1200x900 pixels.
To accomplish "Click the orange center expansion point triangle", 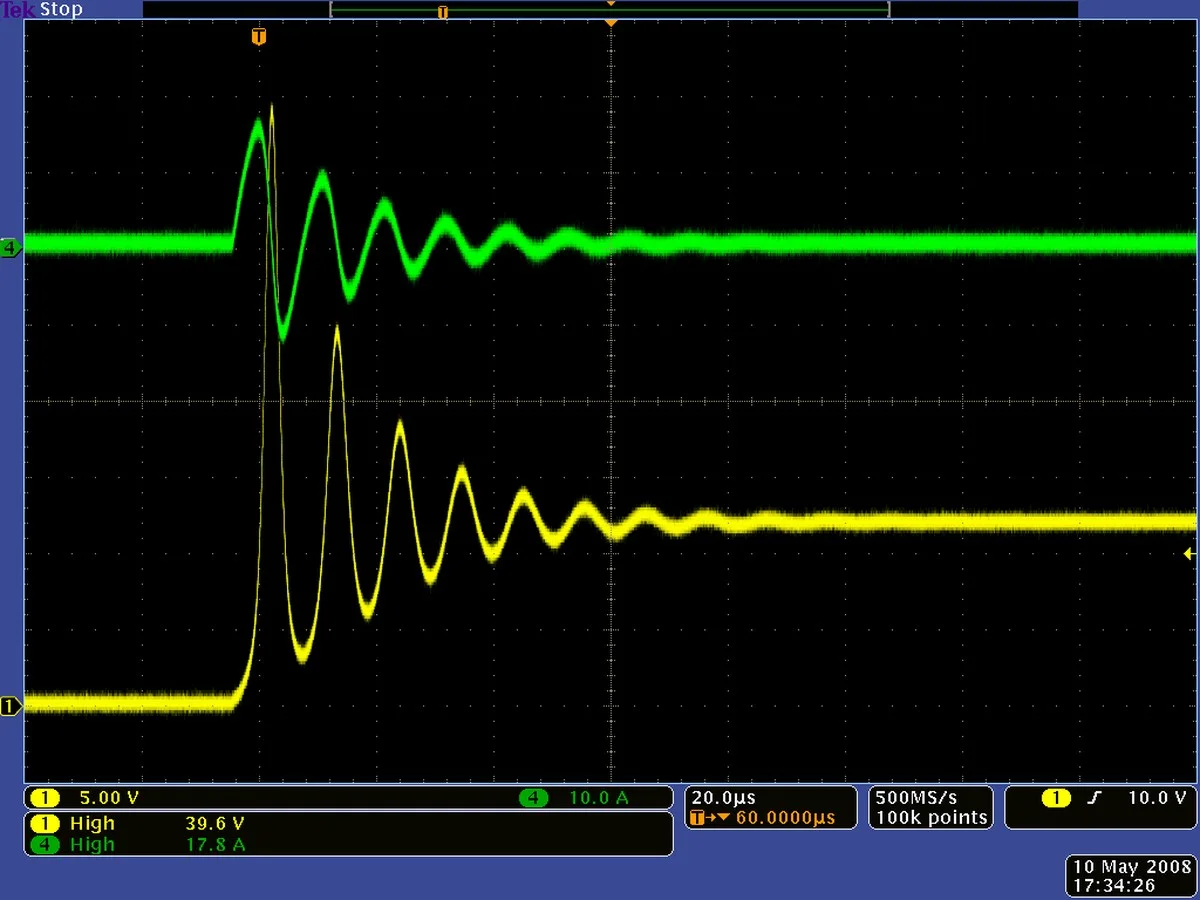I will pyautogui.click(x=610, y=22).
